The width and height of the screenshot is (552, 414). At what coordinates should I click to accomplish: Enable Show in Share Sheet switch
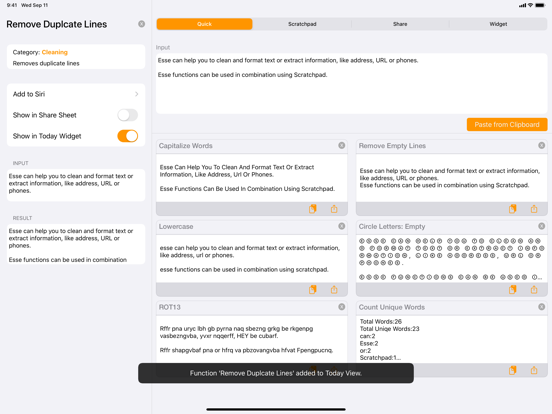tap(127, 115)
